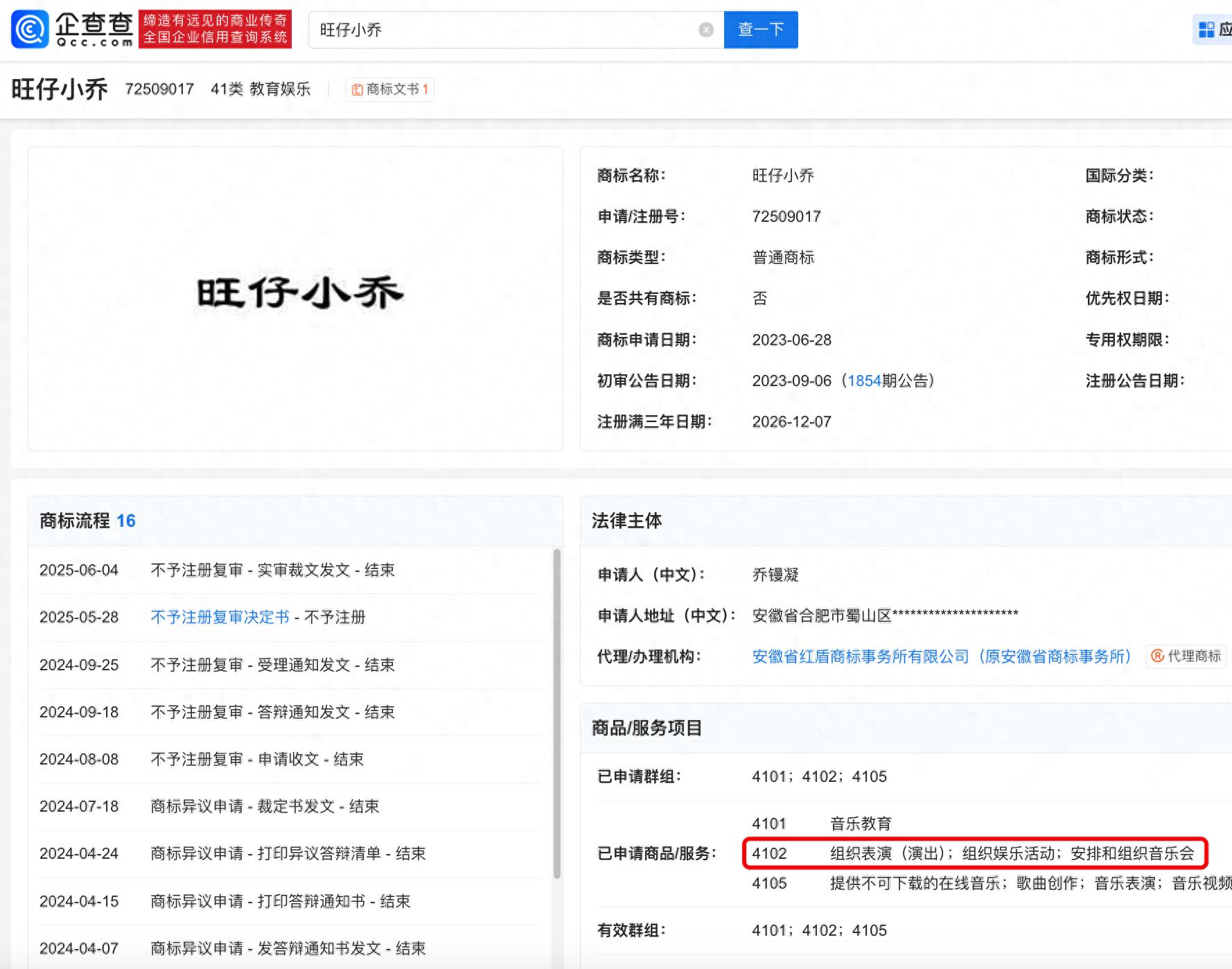This screenshot has height=969, width=1232.
Task: Open the apps grid icon
Action: [x=1206, y=30]
